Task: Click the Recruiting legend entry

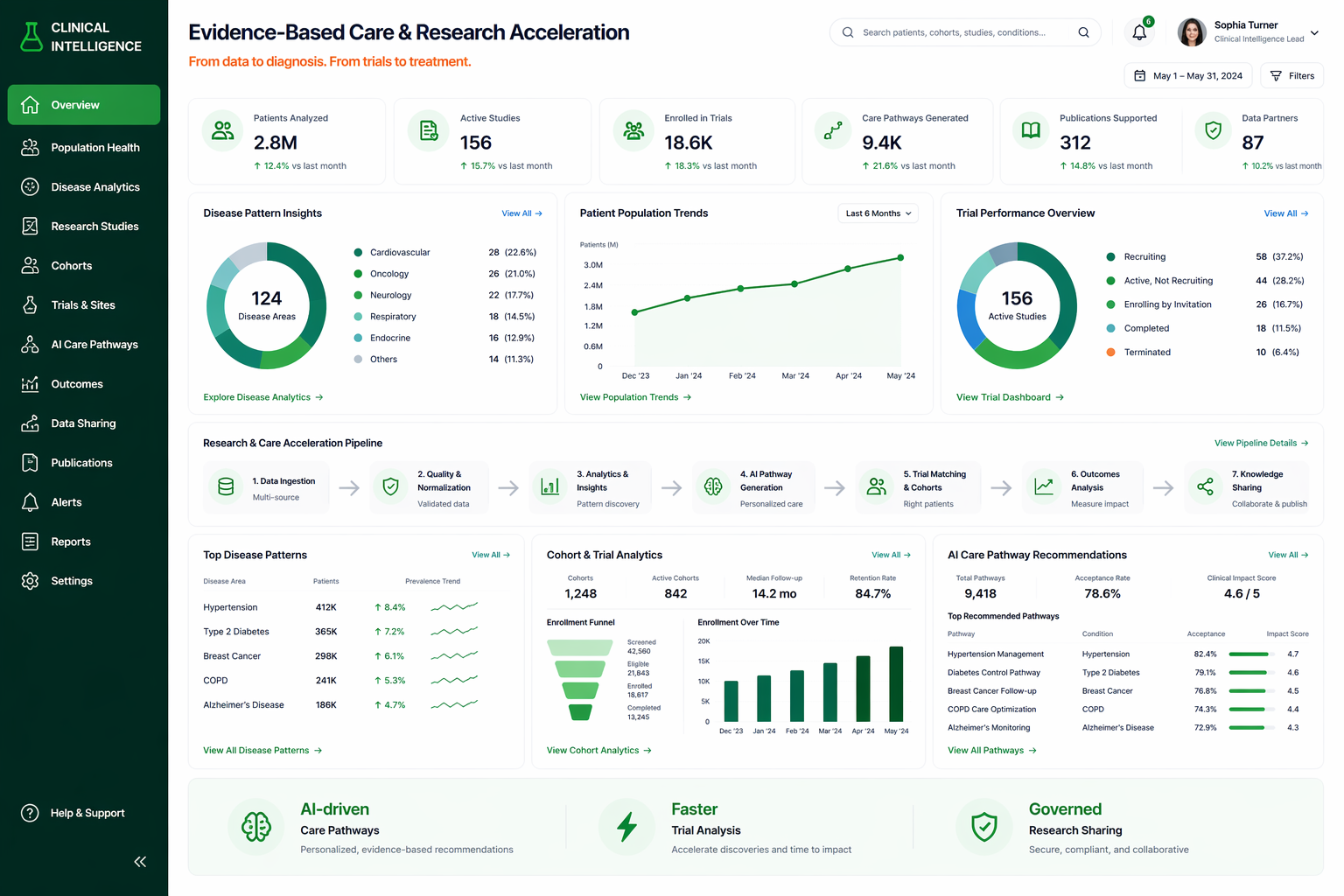Action: point(1205,256)
